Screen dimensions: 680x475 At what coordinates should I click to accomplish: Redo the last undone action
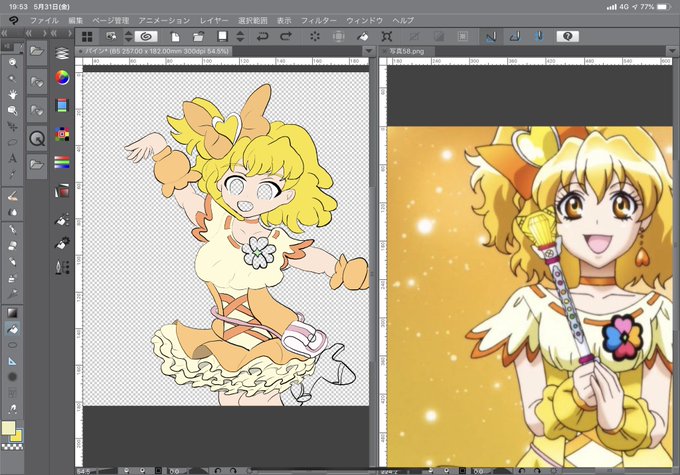pyautogui.click(x=286, y=36)
